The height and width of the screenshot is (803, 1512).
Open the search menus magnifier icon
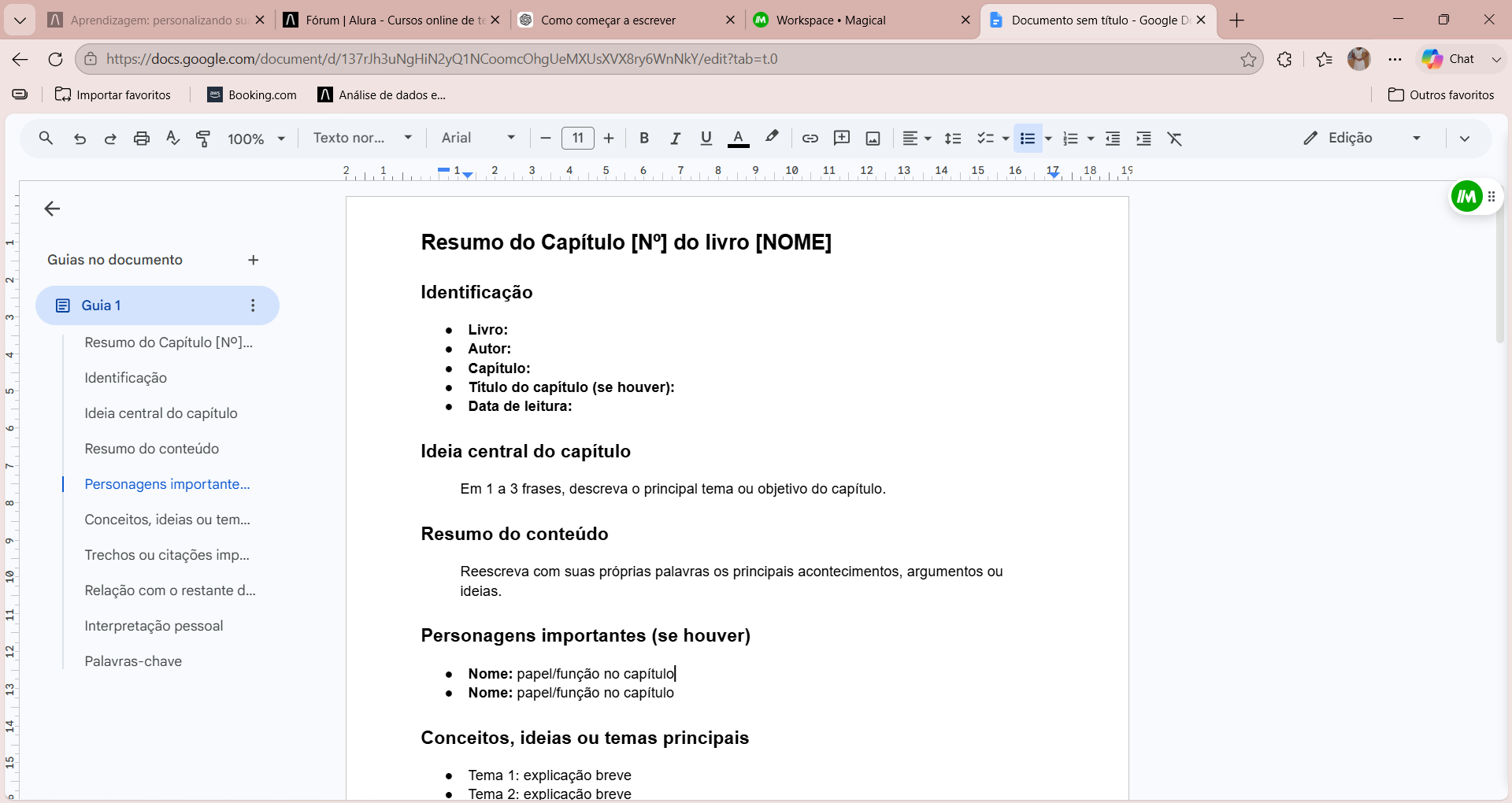46,139
